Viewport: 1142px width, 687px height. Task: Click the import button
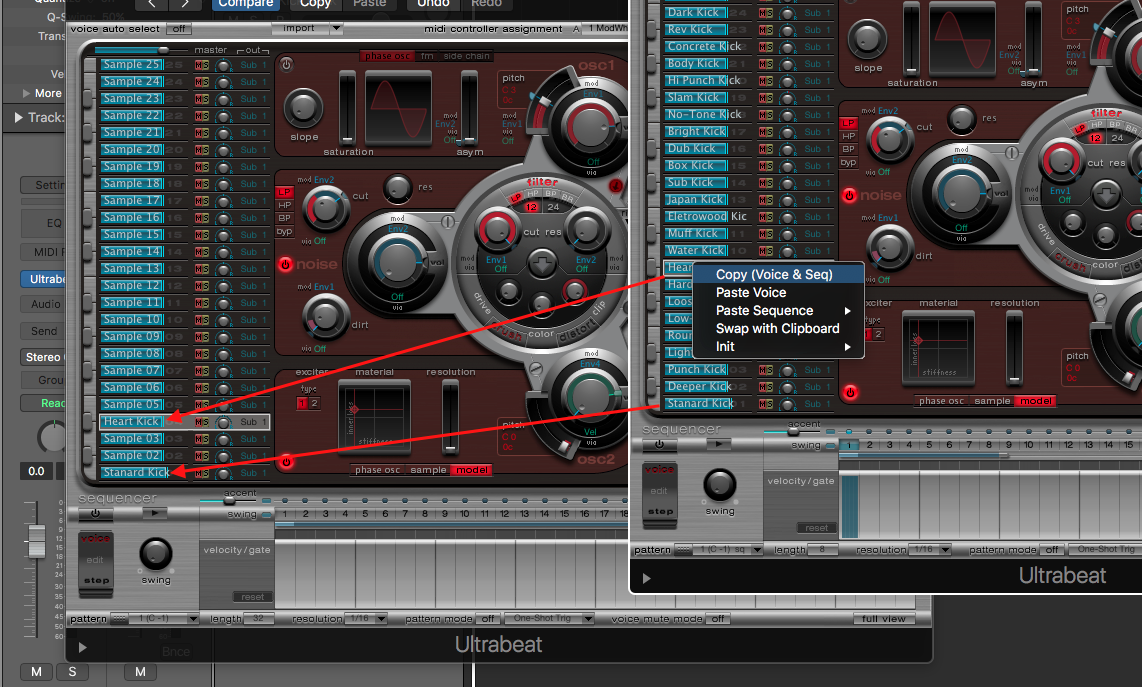click(299, 28)
